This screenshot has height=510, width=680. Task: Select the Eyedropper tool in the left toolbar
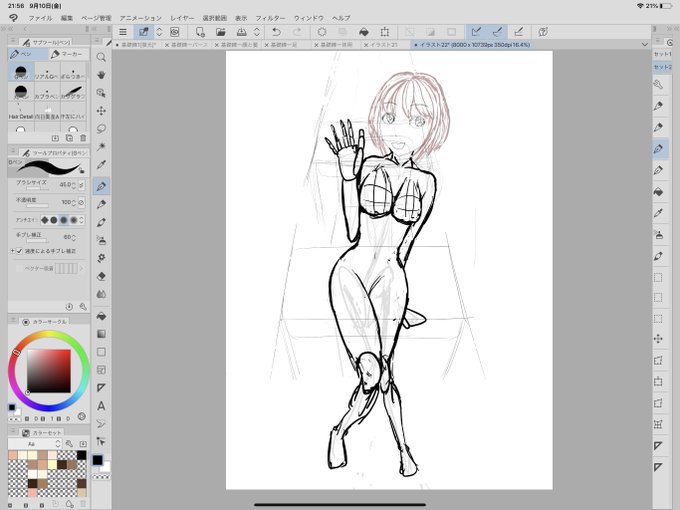coord(101,165)
